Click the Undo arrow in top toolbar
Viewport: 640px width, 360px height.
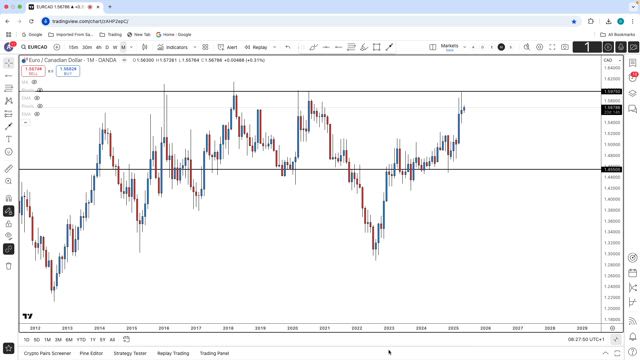(x=288, y=47)
